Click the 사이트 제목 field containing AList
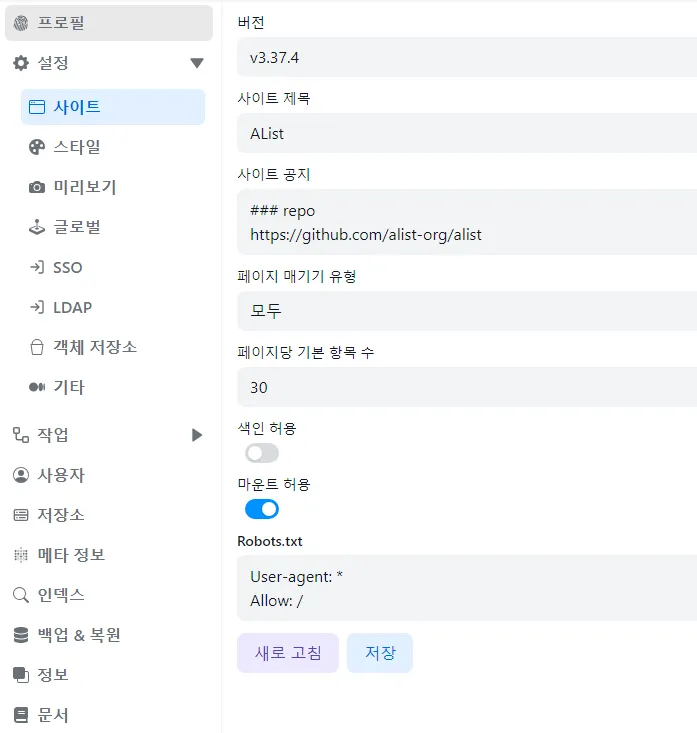The height and width of the screenshot is (733, 697). tap(467, 133)
